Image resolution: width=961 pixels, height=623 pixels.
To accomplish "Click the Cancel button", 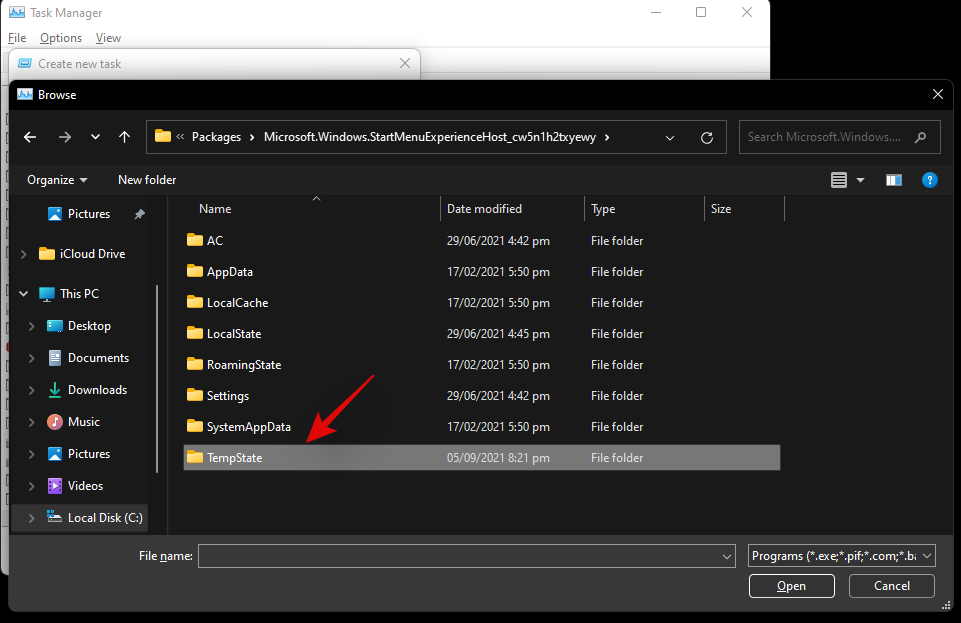I will (891, 586).
